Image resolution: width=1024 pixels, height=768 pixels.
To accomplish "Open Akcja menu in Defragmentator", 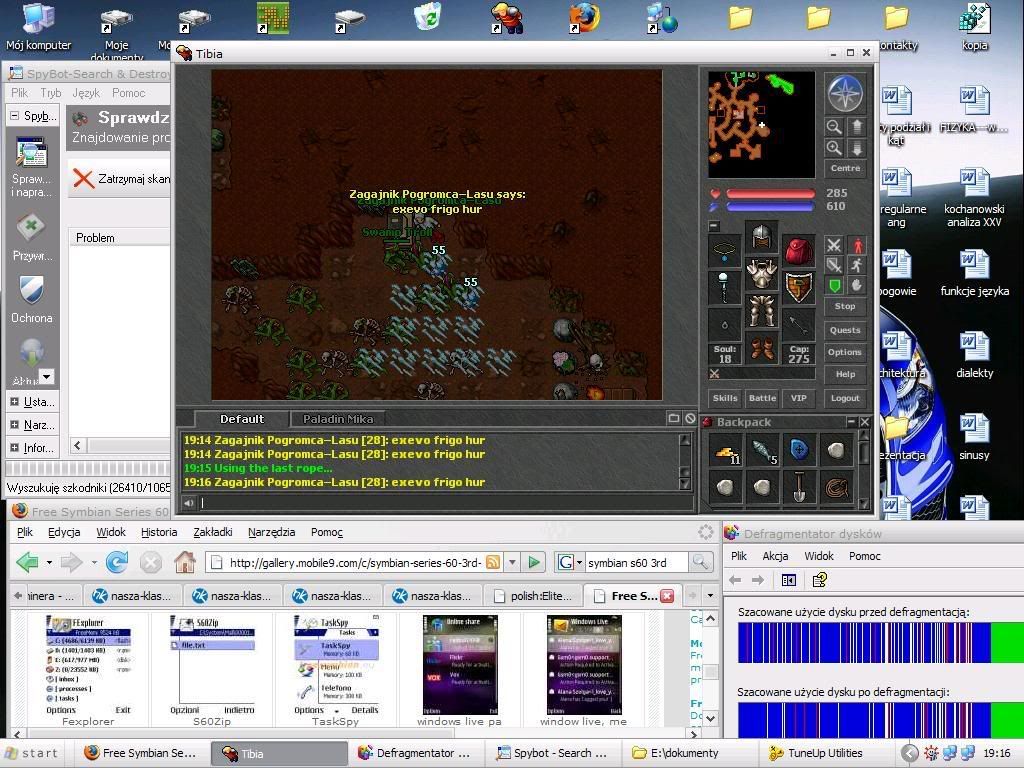I will tap(775, 556).
